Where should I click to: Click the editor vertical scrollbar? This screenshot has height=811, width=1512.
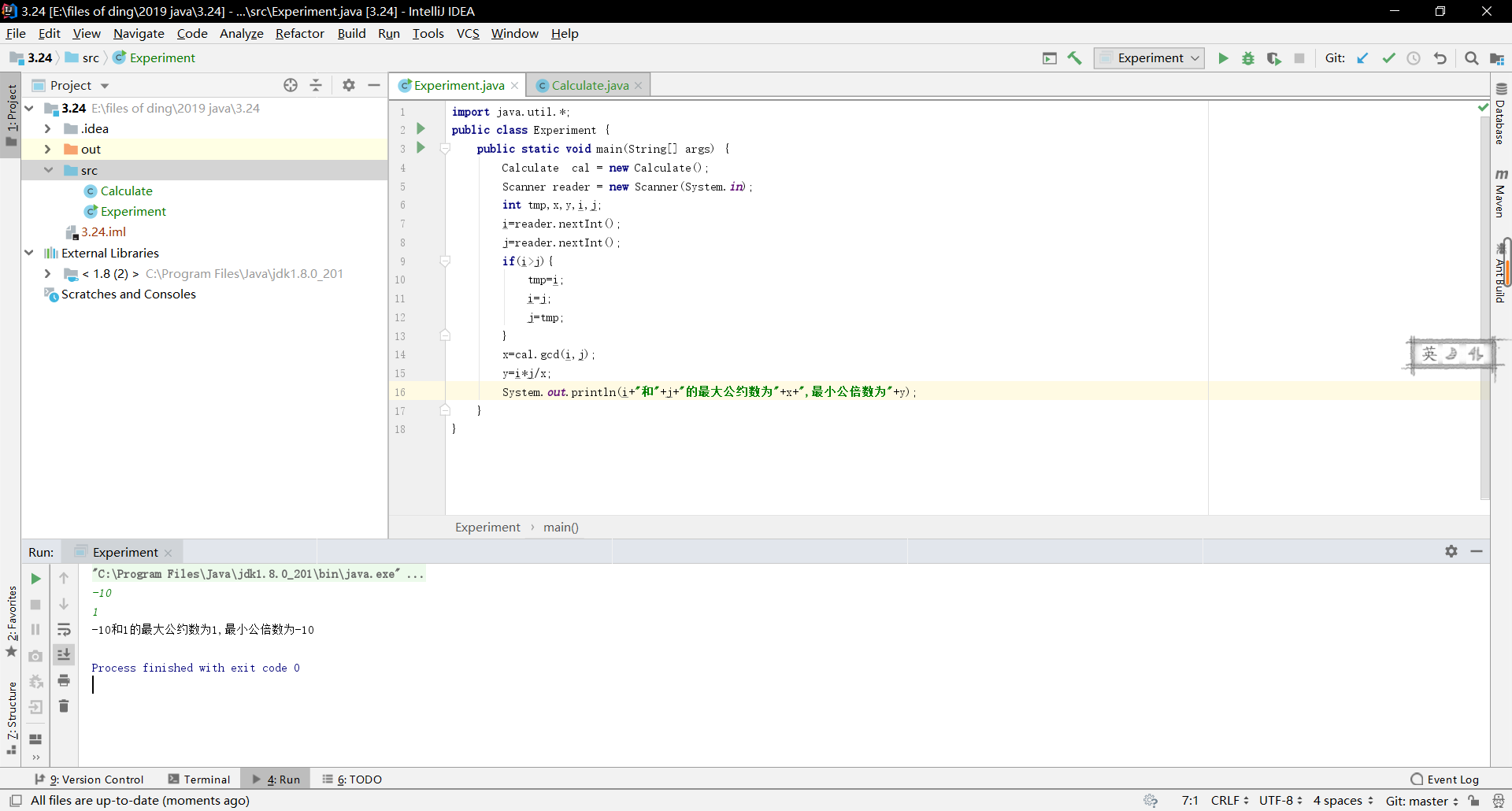(1484, 307)
